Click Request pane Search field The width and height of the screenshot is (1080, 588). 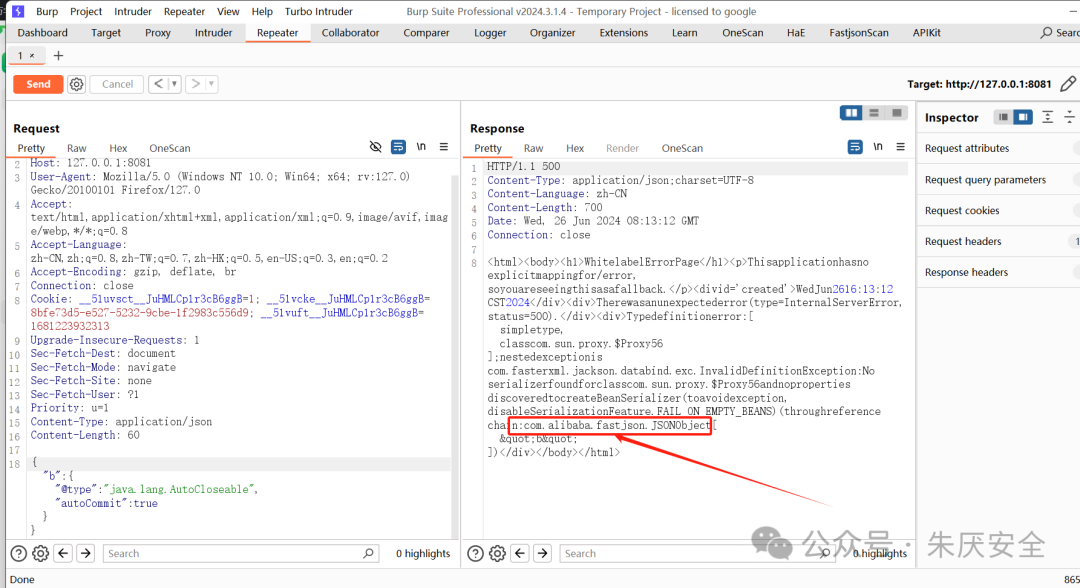pyautogui.click(x=240, y=554)
